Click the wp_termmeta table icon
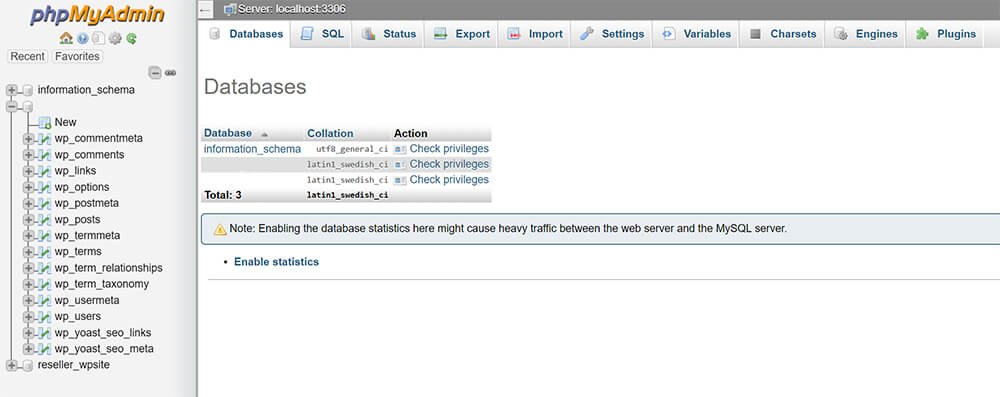The height and width of the screenshot is (397, 1000). point(44,236)
